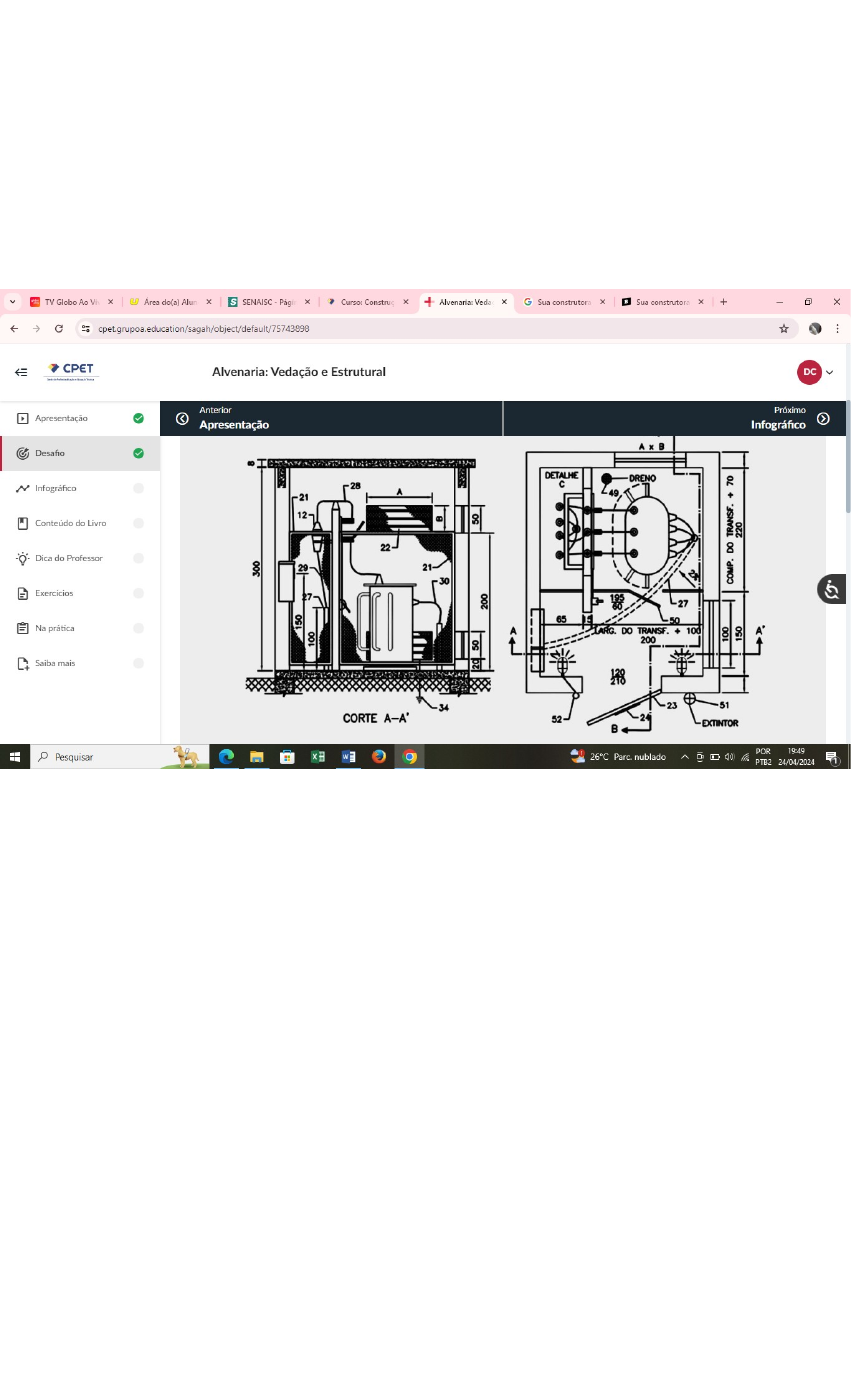Click the status circle beside Infográfico

coord(138,488)
